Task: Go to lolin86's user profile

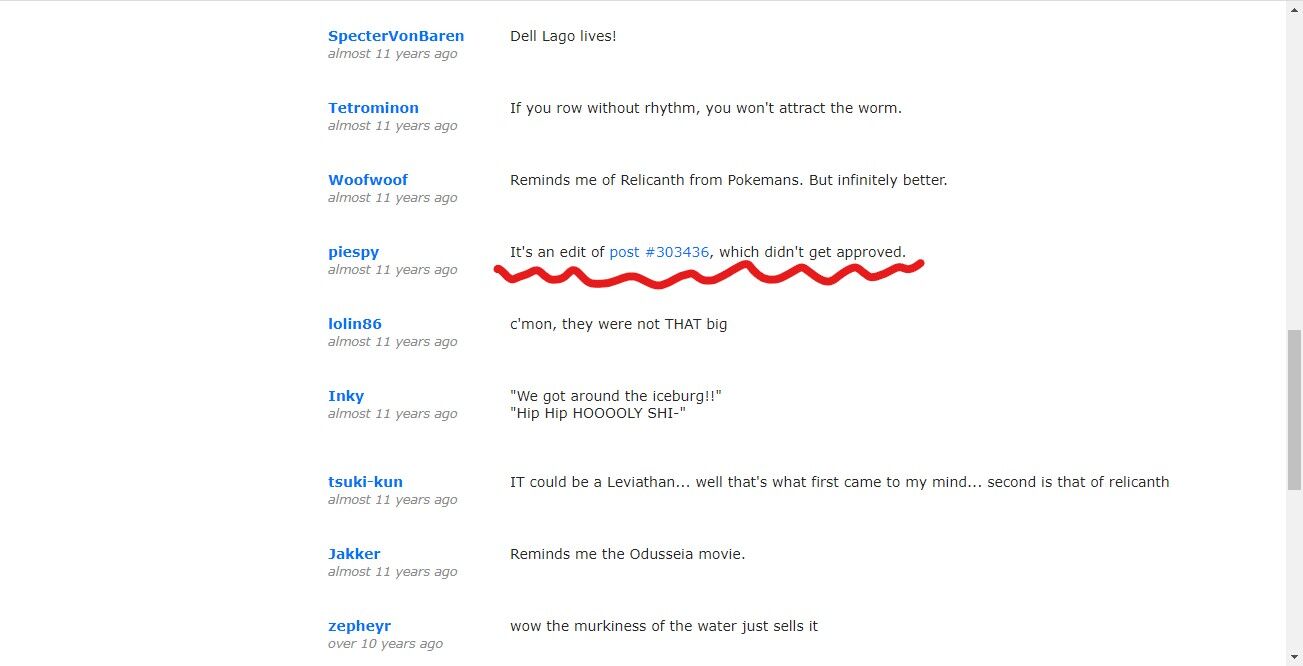Action: 355,324
